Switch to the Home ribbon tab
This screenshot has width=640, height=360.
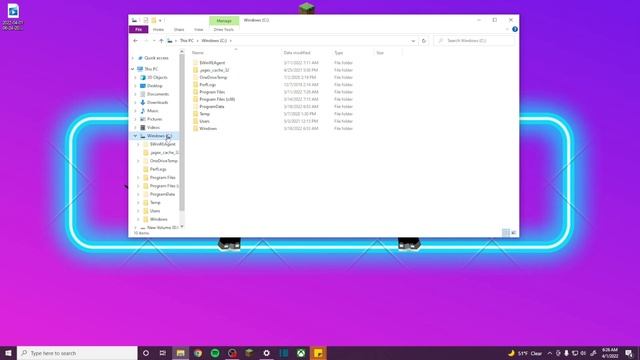click(x=158, y=29)
